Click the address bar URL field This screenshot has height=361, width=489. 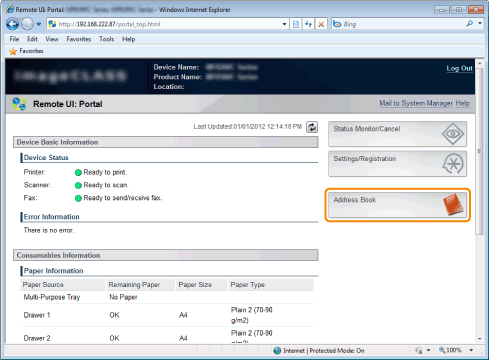click(163, 24)
